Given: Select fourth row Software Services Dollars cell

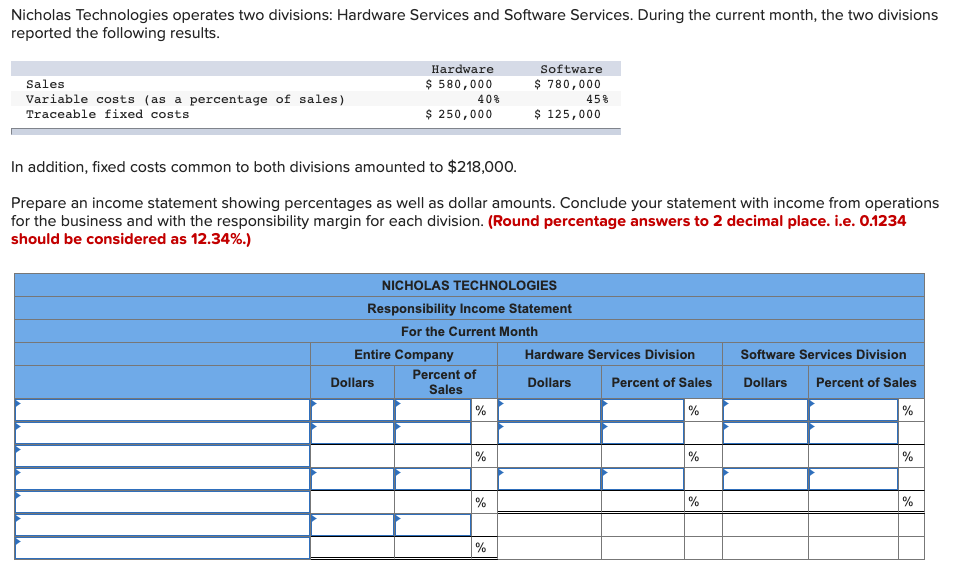Looking at the screenshot, I should tap(765, 479).
